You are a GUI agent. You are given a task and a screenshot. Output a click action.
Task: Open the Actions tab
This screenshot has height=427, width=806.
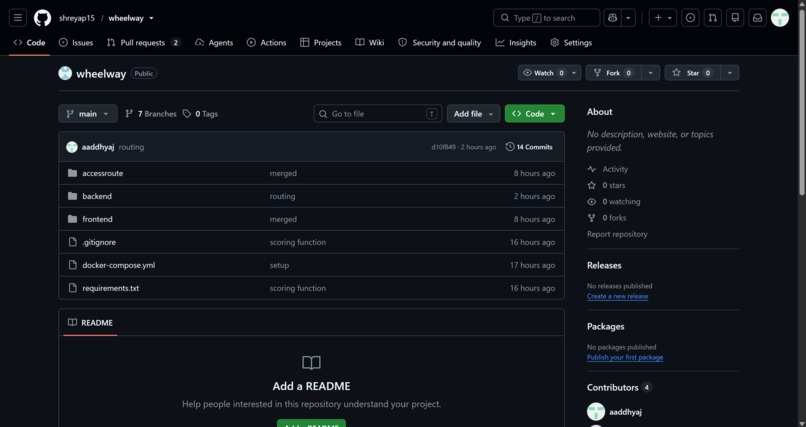tap(266, 43)
